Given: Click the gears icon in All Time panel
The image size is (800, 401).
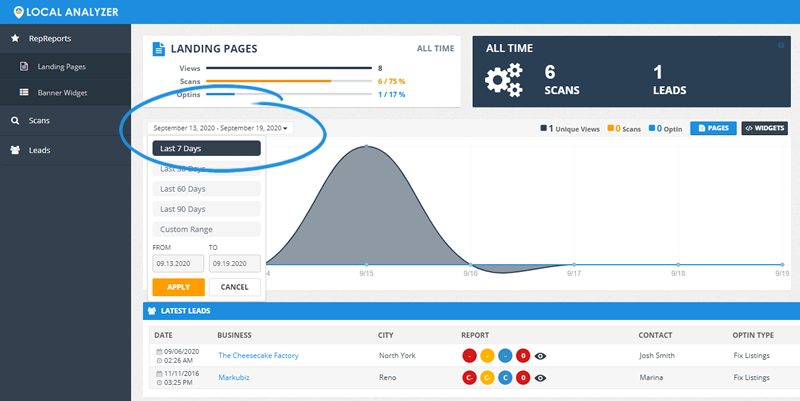Looking at the screenshot, I should [x=504, y=81].
